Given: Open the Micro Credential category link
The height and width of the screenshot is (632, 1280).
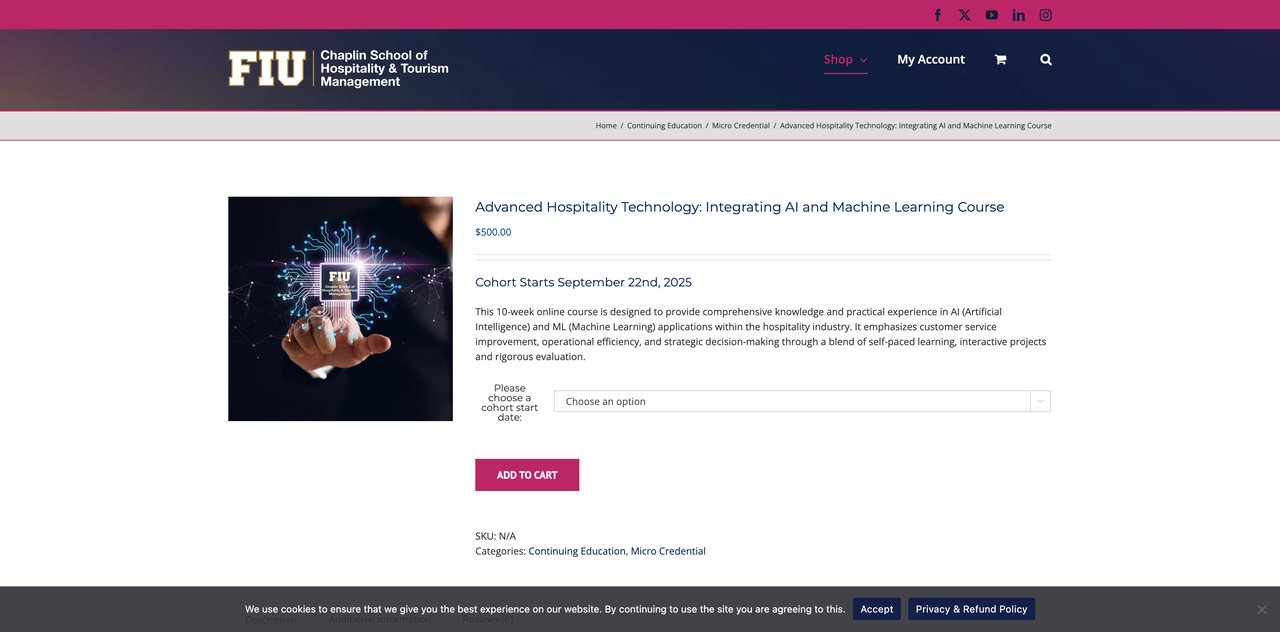Looking at the screenshot, I should pos(668,551).
